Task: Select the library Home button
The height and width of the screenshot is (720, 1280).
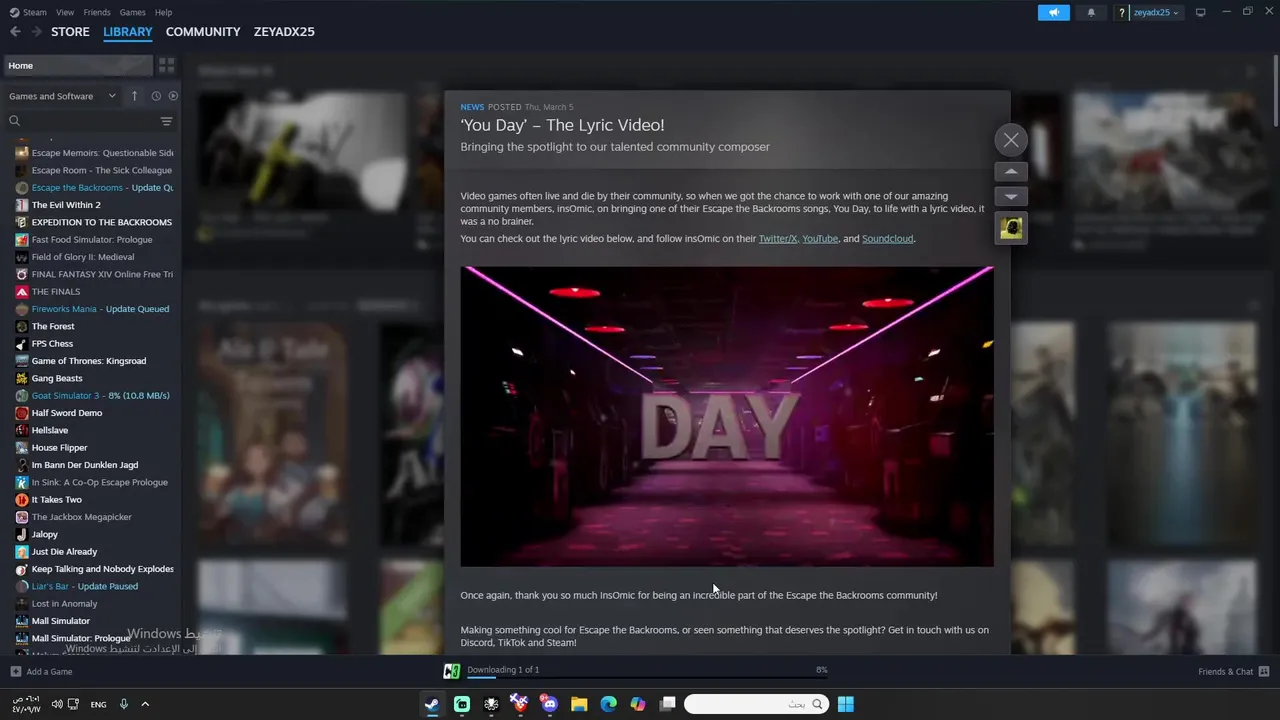Action: [77, 65]
